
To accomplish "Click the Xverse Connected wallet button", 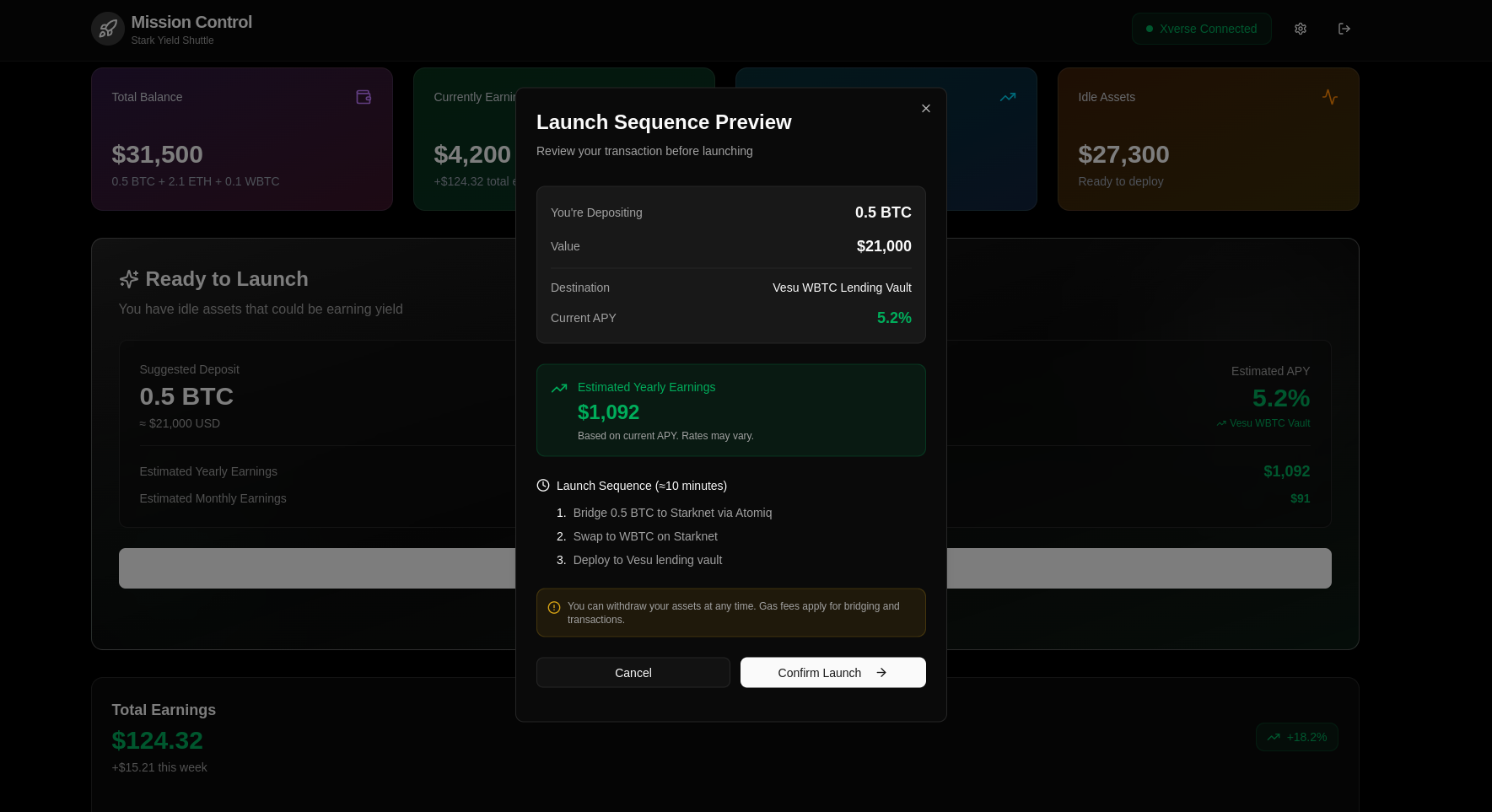I will click(1202, 29).
